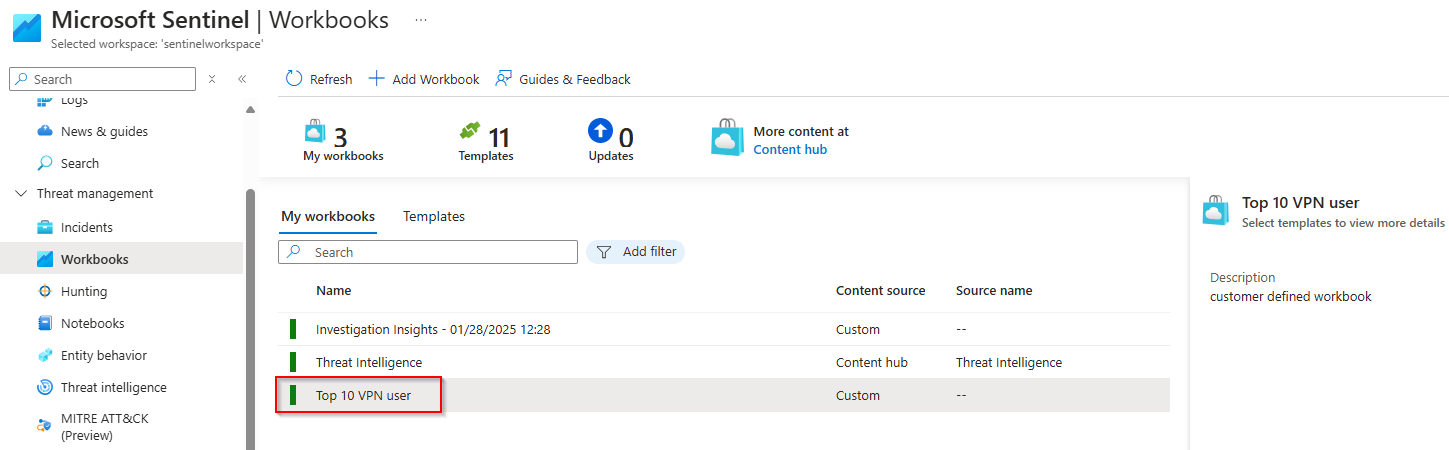Image resolution: width=1449 pixels, height=450 pixels.
Task: Switch to the Templates tab
Action: [434, 216]
